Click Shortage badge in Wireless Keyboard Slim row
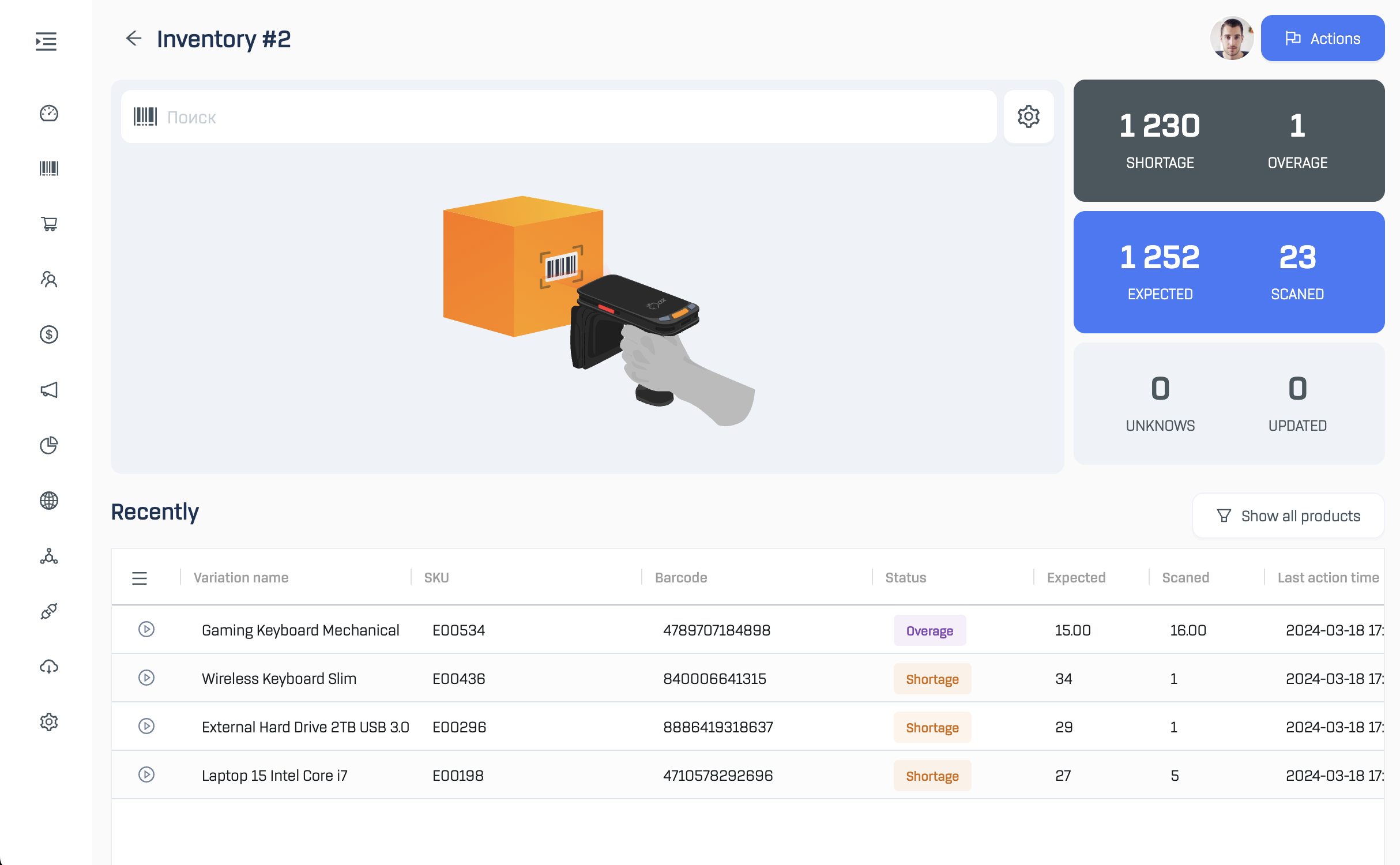The image size is (1400, 865). [x=932, y=679]
